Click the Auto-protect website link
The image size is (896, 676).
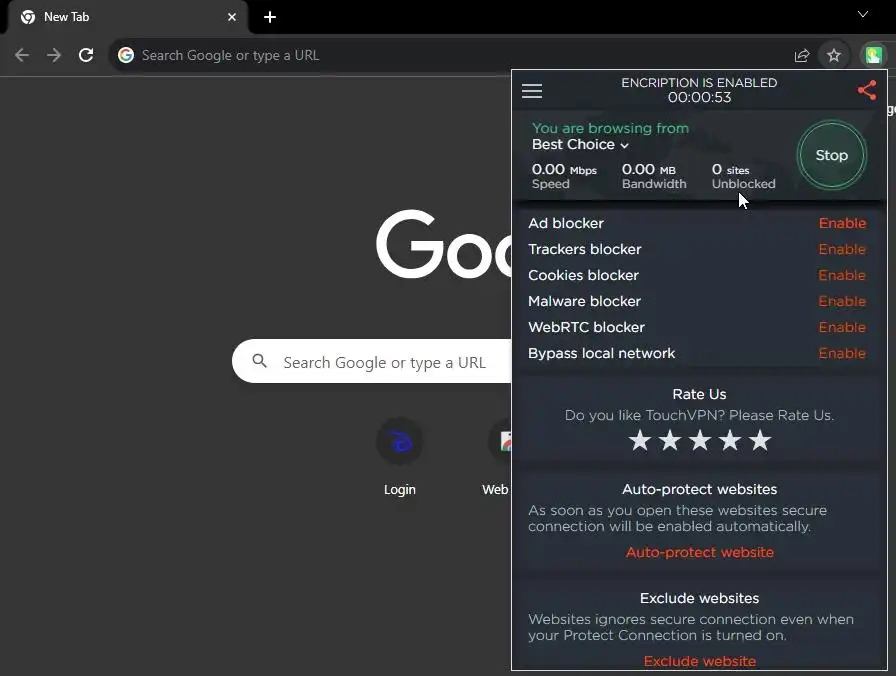[x=699, y=553]
